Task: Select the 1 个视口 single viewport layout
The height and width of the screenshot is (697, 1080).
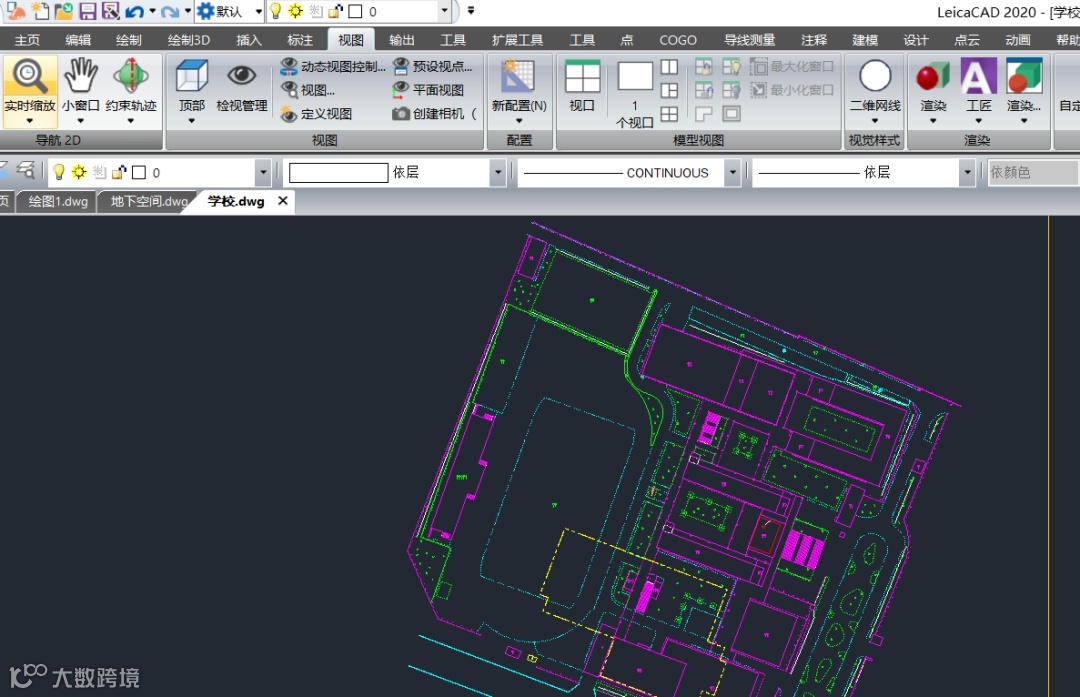Action: [635, 94]
